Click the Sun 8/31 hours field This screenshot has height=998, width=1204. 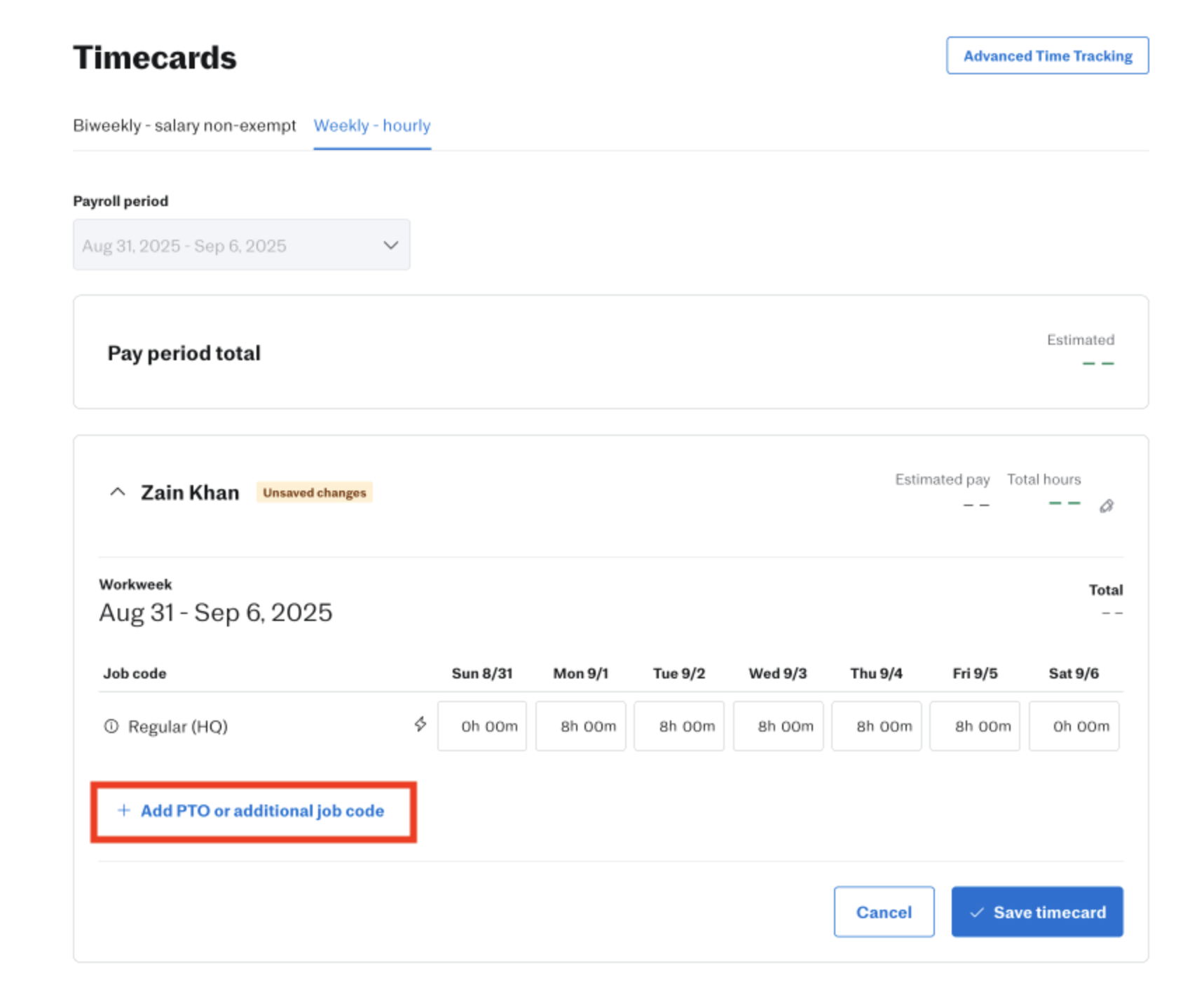coord(482,726)
